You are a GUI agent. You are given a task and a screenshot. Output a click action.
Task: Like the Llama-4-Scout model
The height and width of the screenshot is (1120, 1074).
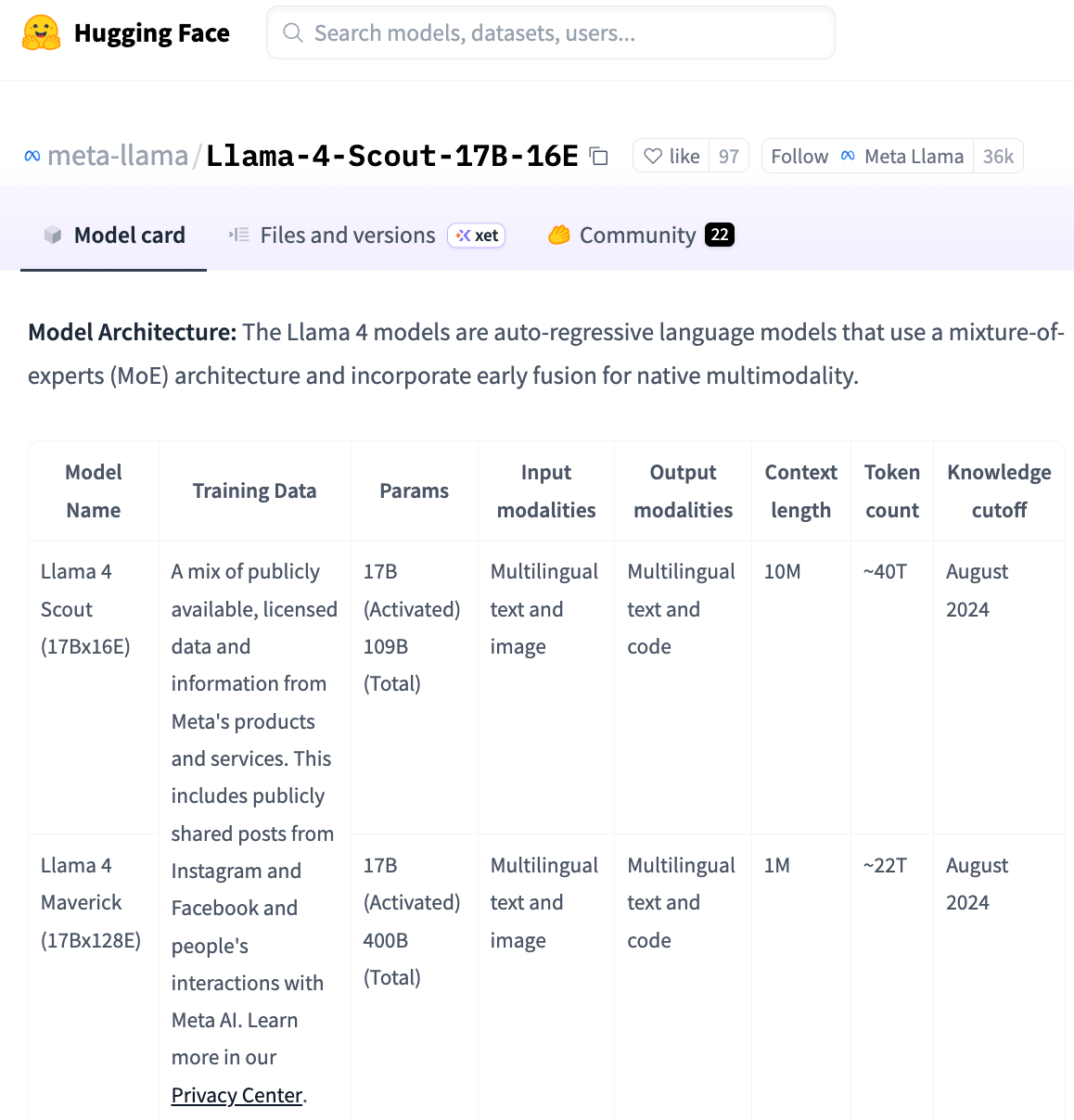pos(671,156)
